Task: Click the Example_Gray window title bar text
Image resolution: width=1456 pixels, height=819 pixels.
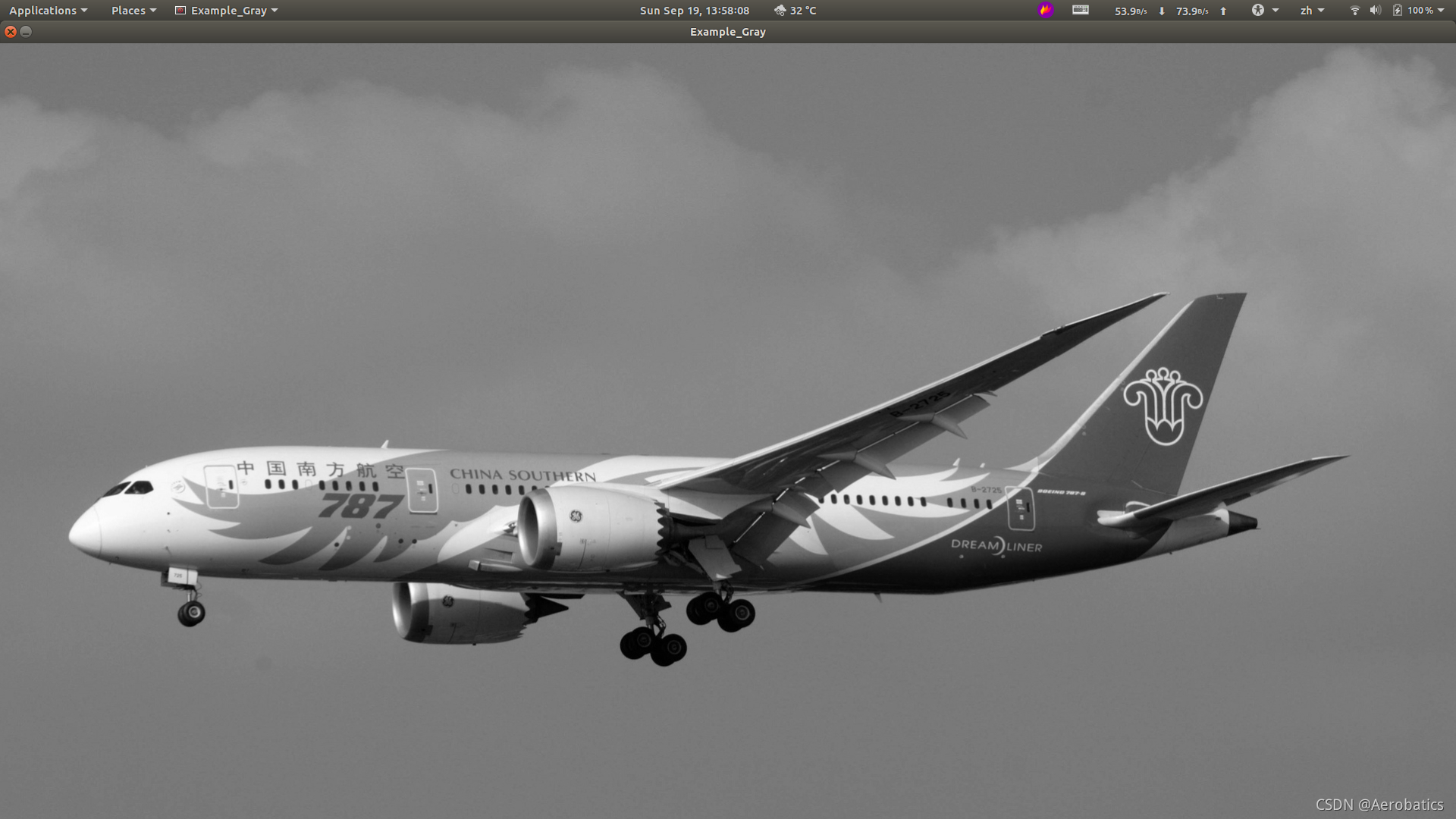Action: coord(727,32)
